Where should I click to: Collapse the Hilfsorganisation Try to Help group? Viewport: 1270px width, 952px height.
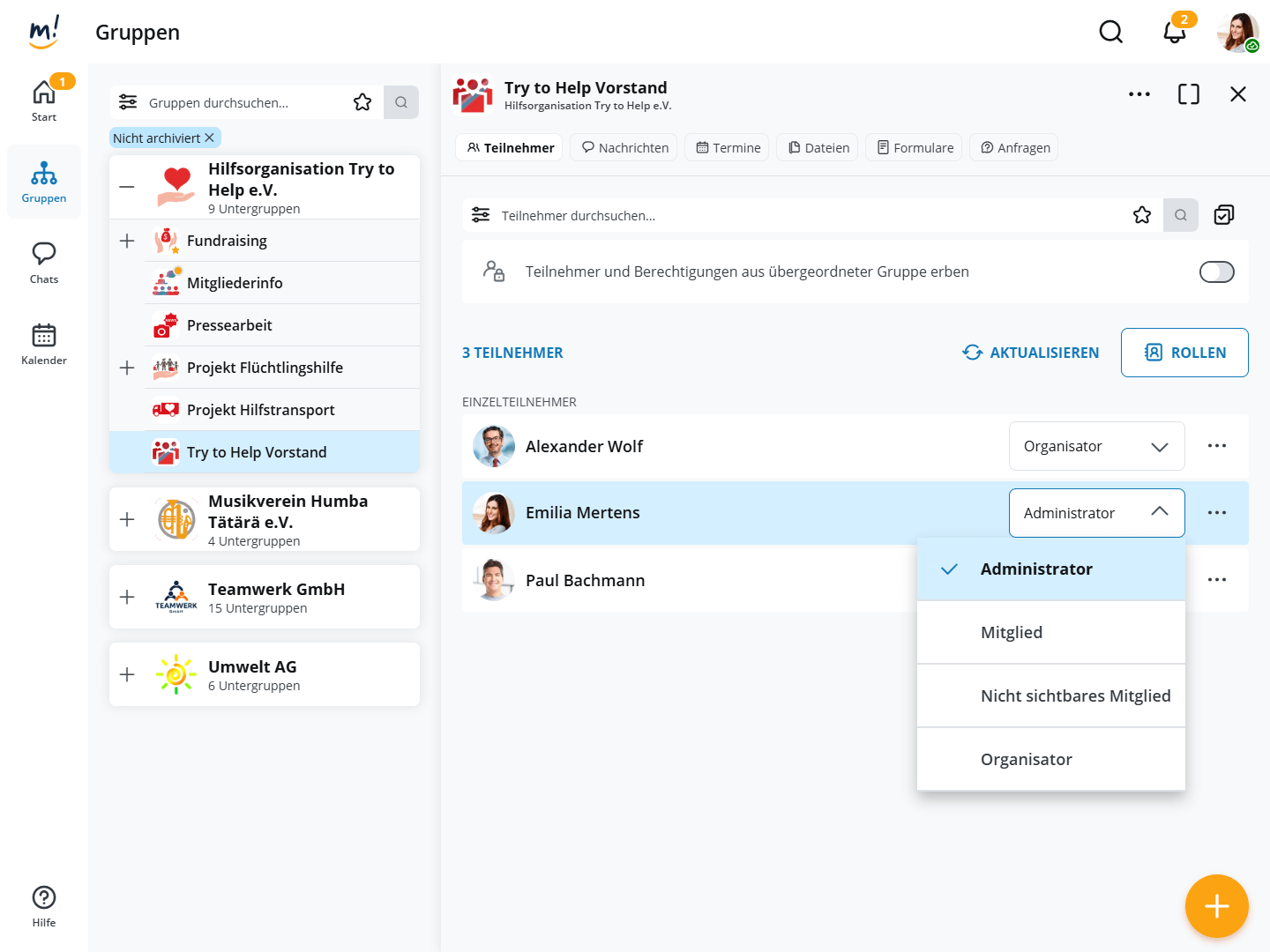[127, 187]
